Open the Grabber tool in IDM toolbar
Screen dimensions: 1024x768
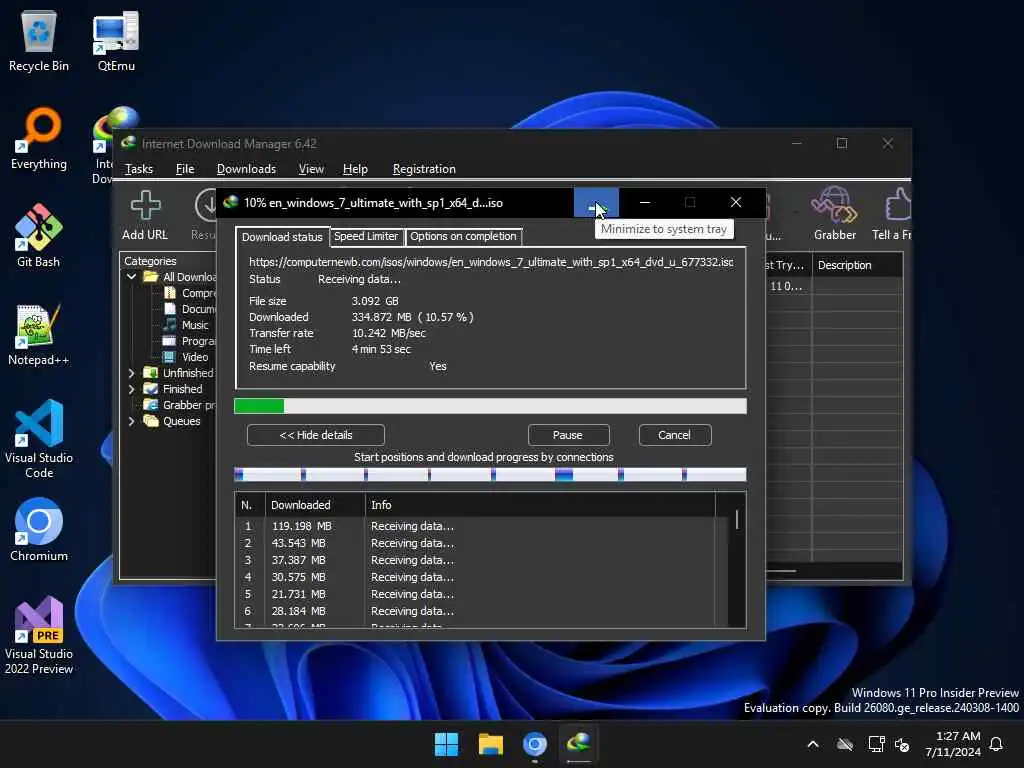[x=835, y=214]
